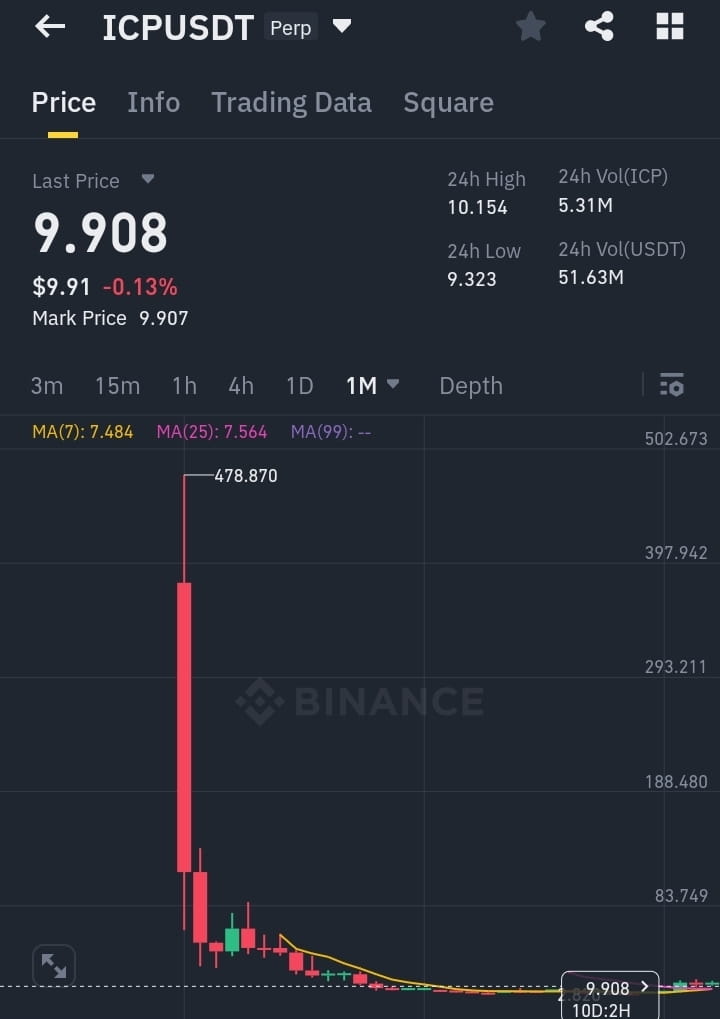Screen dimensions: 720x1019
Task: Click the 9.908 current price tag arrow
Action: (x=645, y=987)
